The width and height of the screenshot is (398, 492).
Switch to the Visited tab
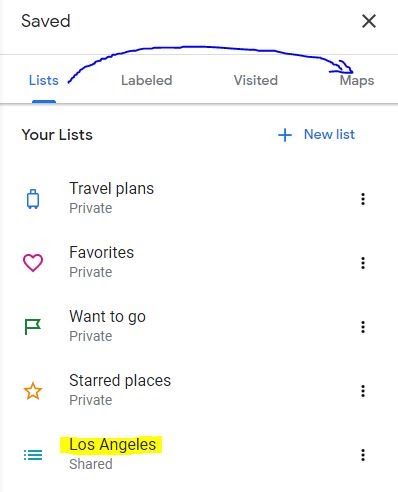[256, 80]
